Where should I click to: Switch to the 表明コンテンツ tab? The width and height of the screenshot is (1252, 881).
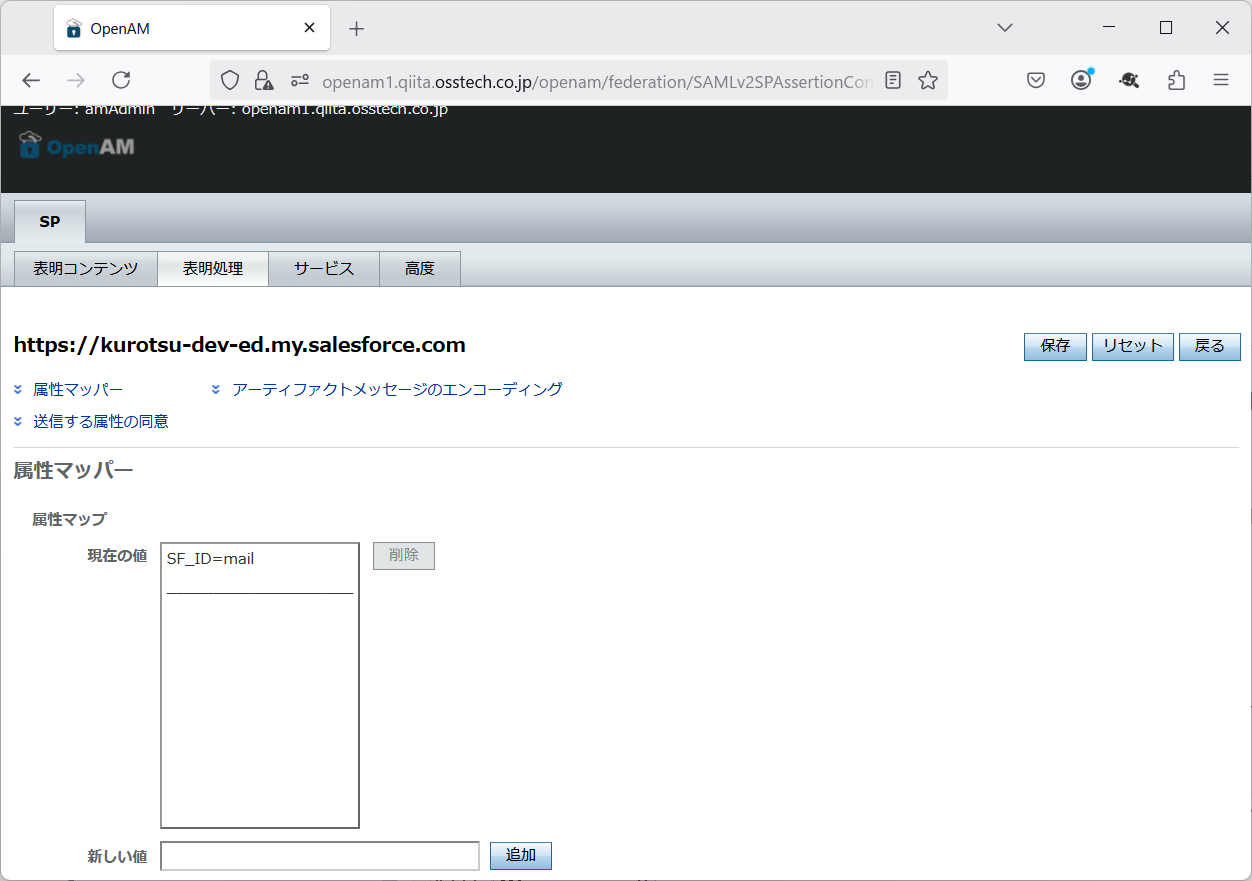pyautogui.click(x=86, y=269)
